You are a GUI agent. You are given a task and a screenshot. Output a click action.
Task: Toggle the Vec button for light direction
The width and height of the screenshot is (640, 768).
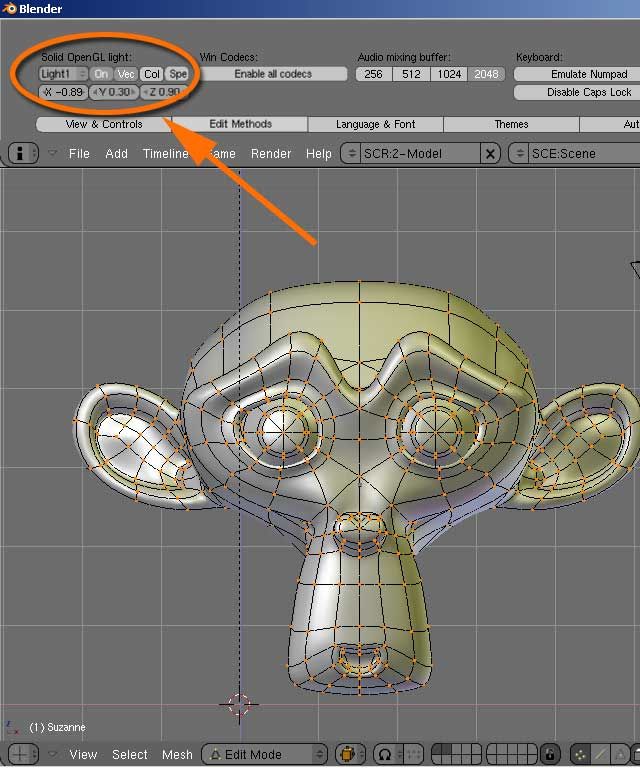[126, 74]
